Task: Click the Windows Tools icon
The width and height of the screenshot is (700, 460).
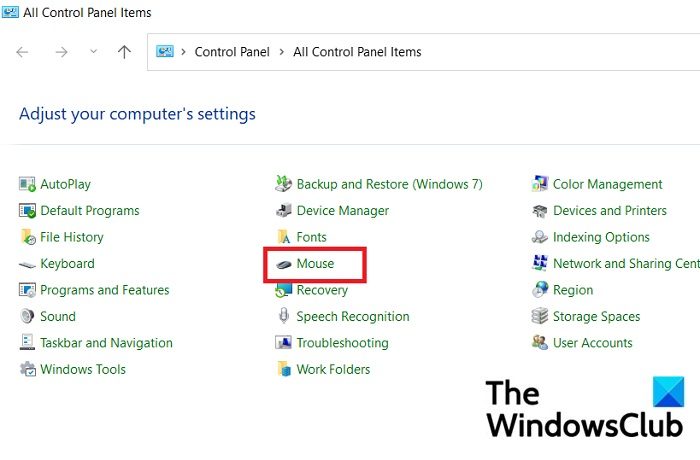Action: pyautogui.click(x=28, y=369)
